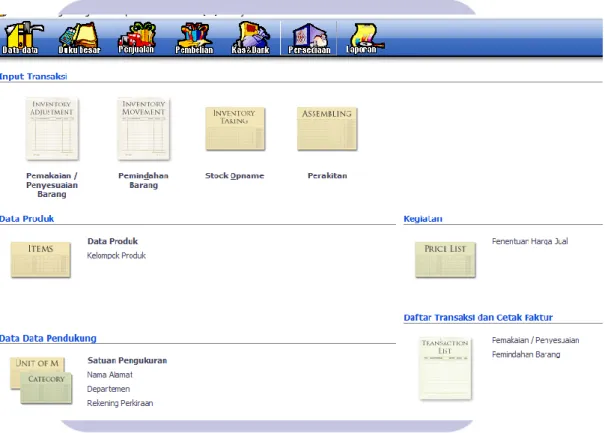Click the Inventory Movement form icon
Screen dimensions: 605x433
[x=144, y=129]
